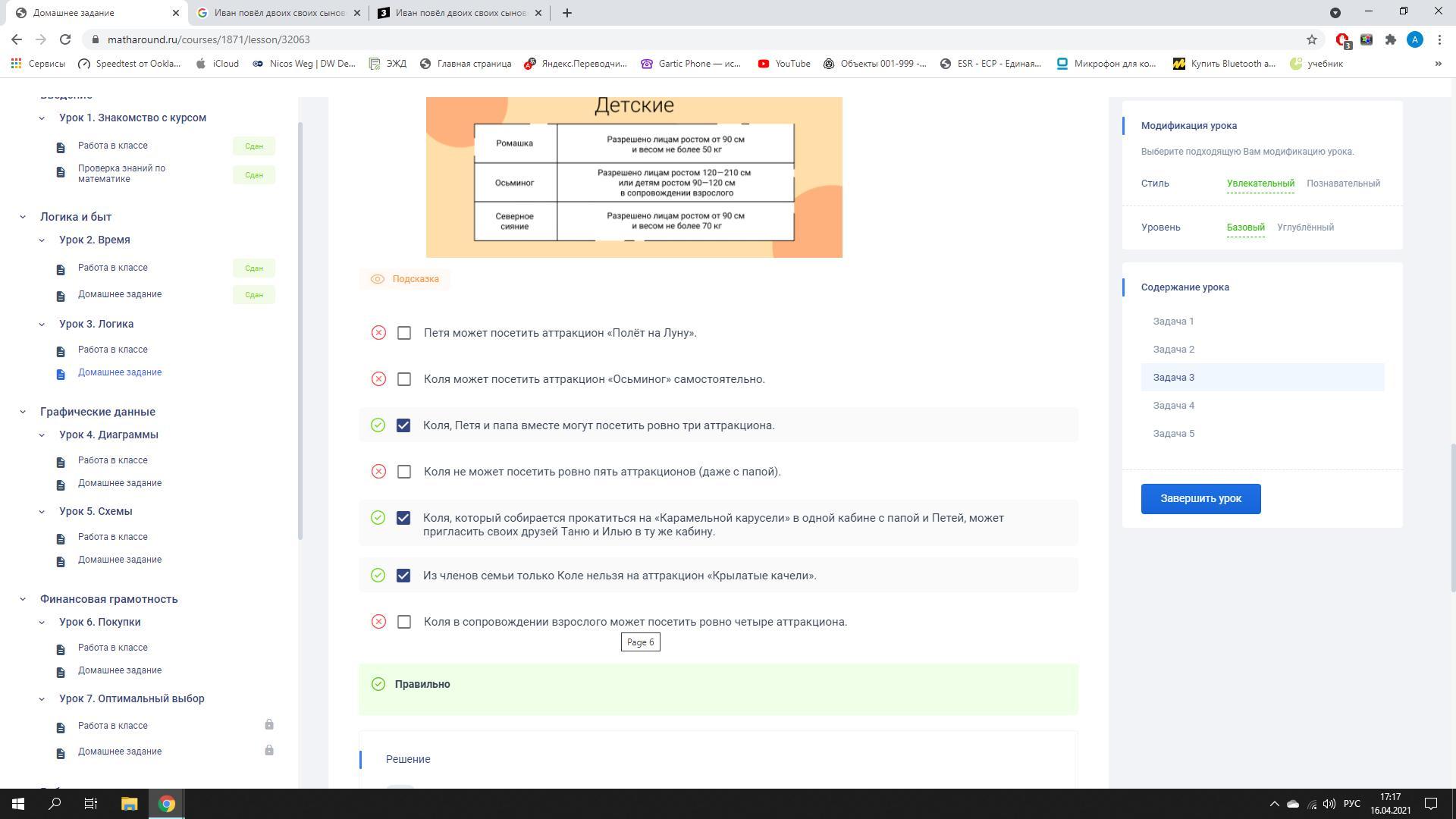Viewport: 1456px width, 819px height.
Task: Collapse the Логика и быт section
Action: pos(23,217)
